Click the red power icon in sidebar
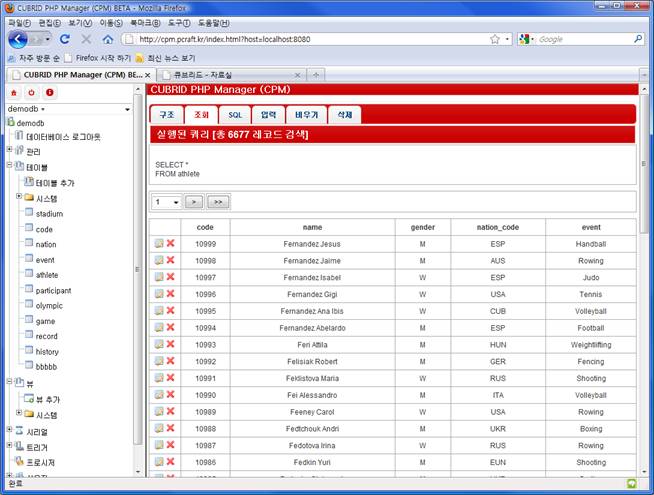The width and height of the screenshot is (654, 495). 31,93
